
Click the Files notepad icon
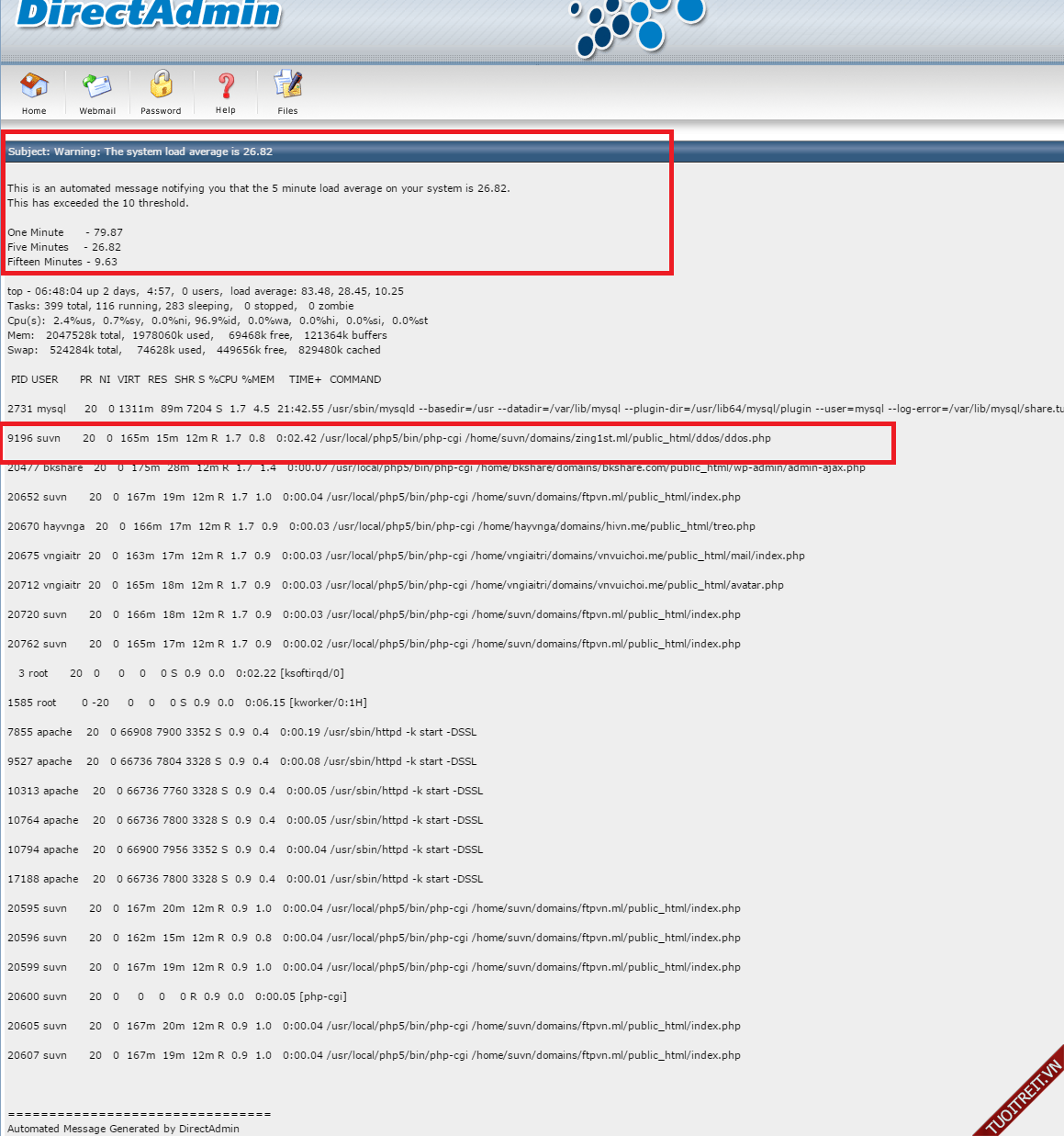tap(288, 84)
